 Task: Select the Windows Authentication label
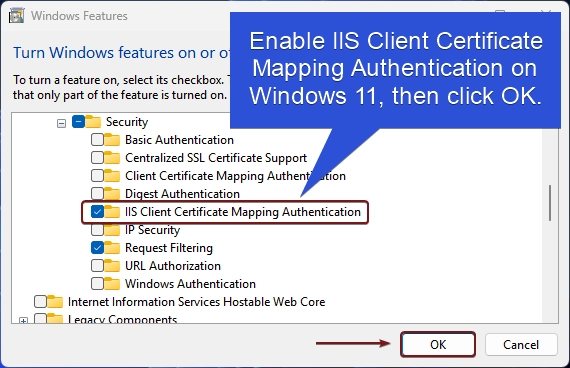pyautogui.click(x=190, y=284)
